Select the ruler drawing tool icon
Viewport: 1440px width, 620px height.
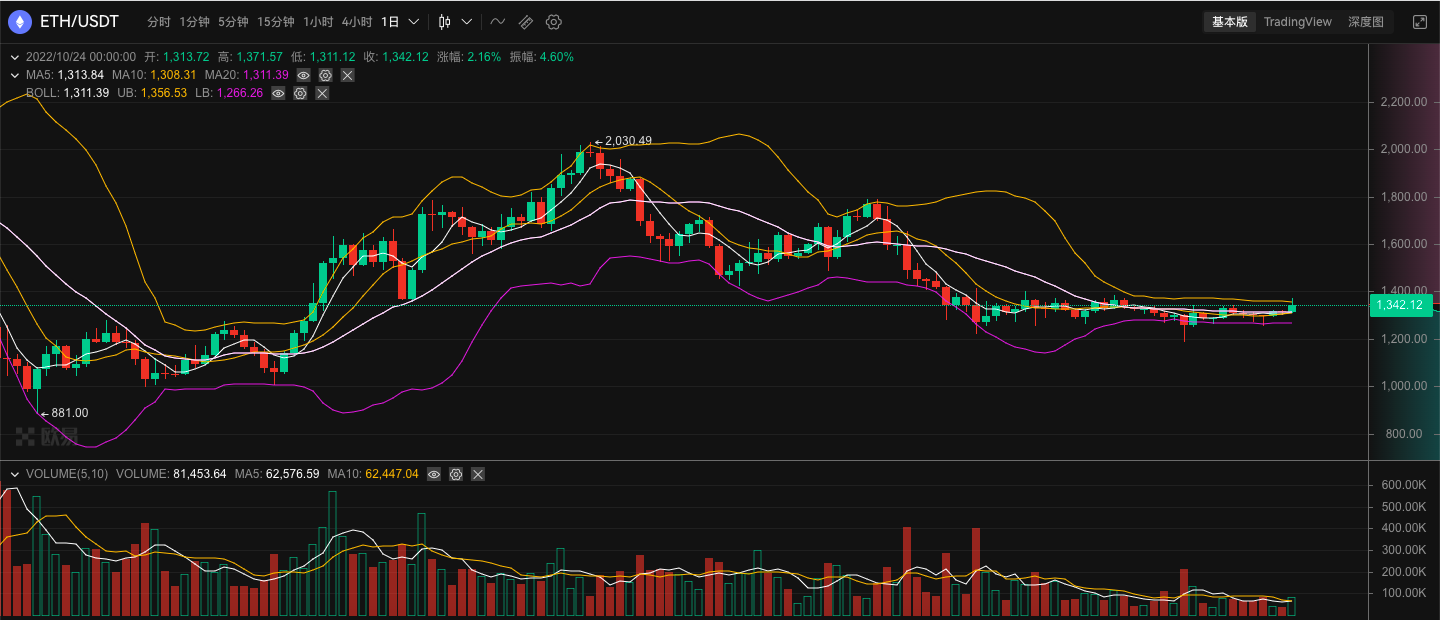(x=525, y=22)
